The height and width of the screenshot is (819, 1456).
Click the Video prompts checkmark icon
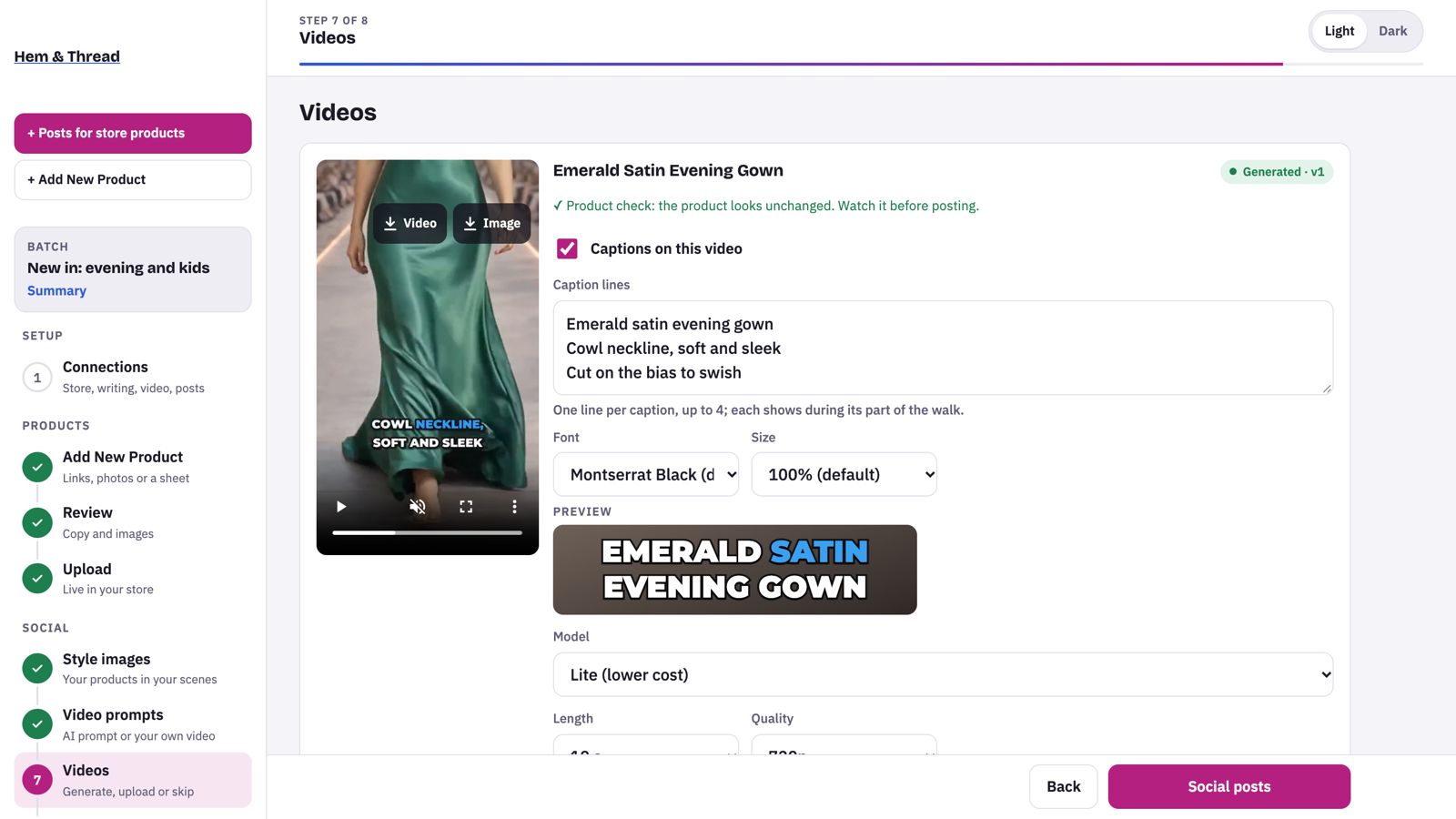coord(37,724)
